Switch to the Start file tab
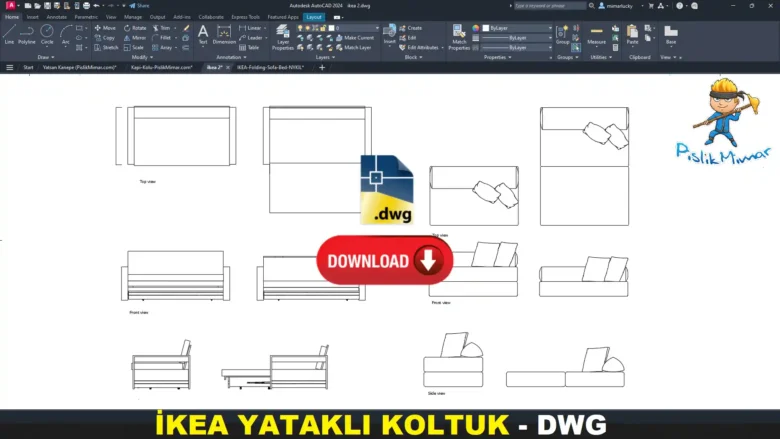This screenshot has height=439, width=780. tap(28, 67)
